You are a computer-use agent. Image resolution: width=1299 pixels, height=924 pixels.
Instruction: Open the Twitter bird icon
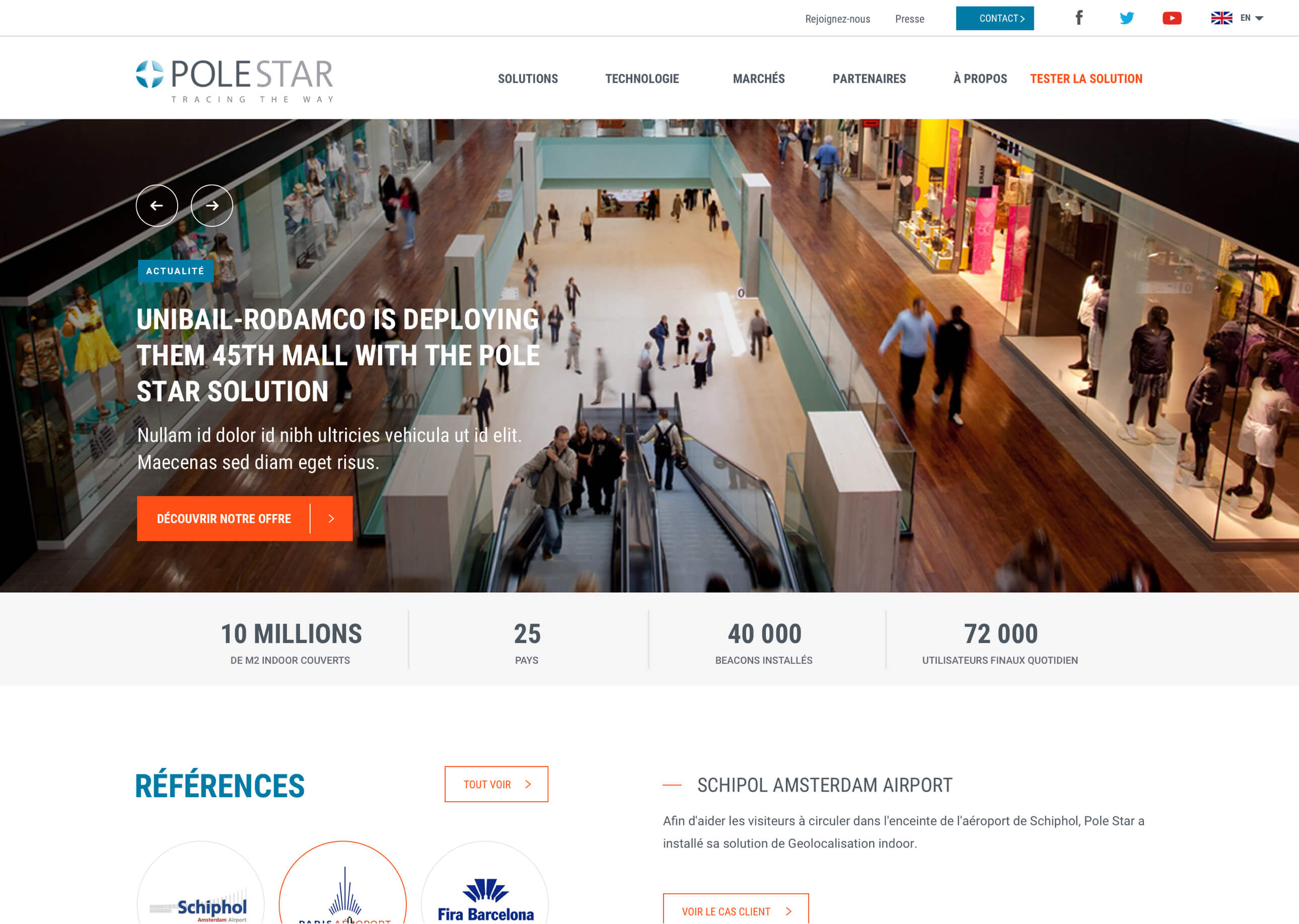click(1126, 18)
